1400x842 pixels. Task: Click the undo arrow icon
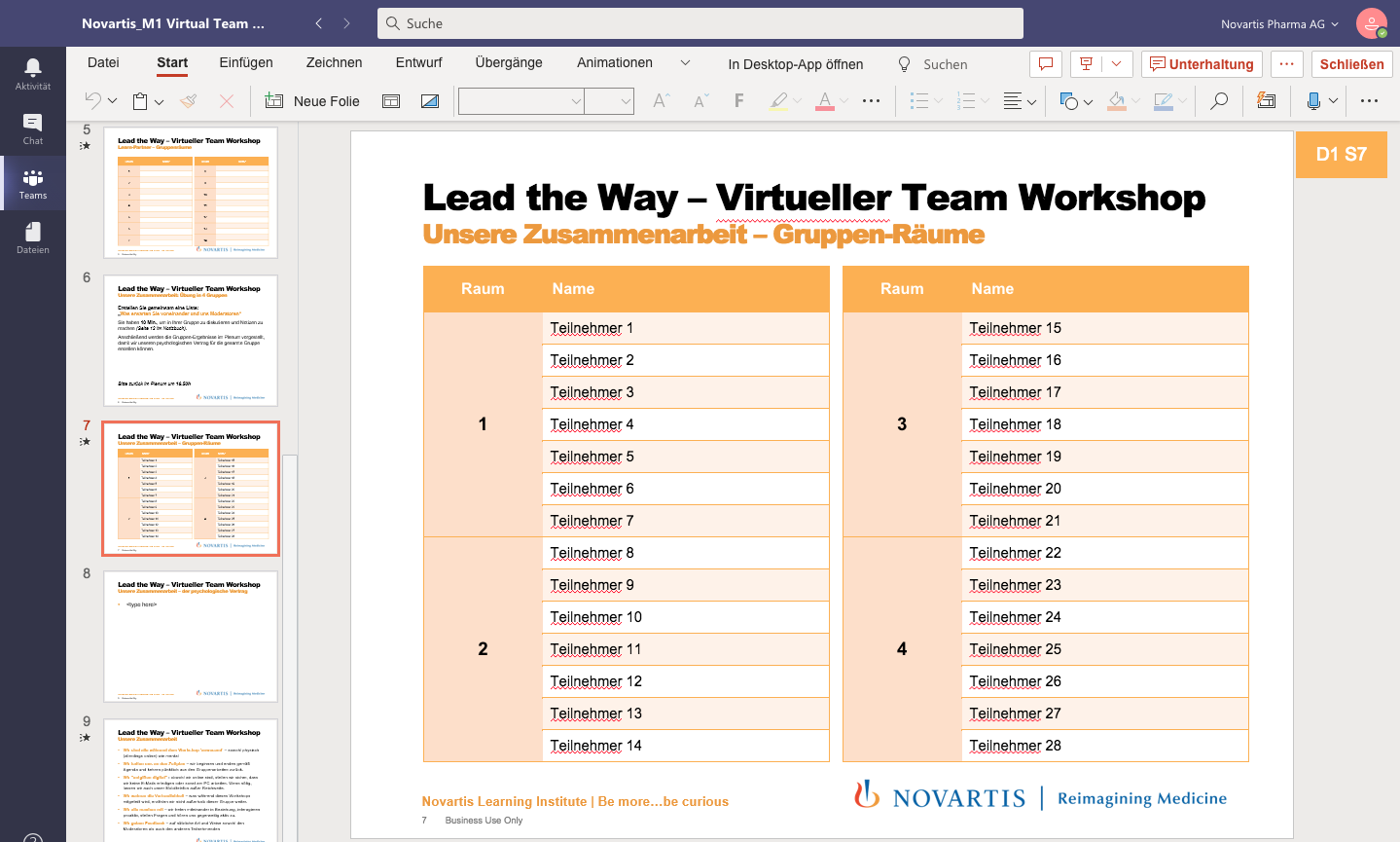(92, 100)
